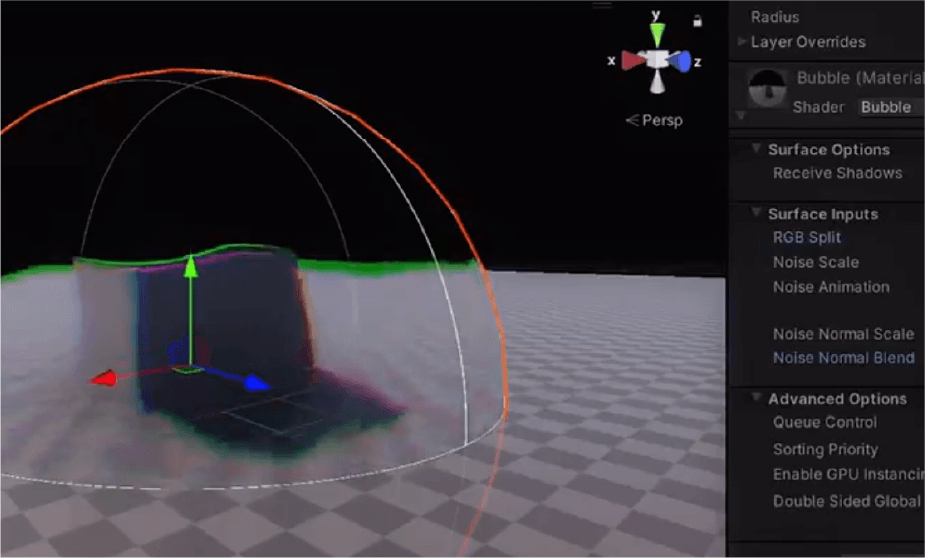The image size is (925, 558).
Task: Collapse the Surface Inputs foldout
Action: click(x=757, y=213)
